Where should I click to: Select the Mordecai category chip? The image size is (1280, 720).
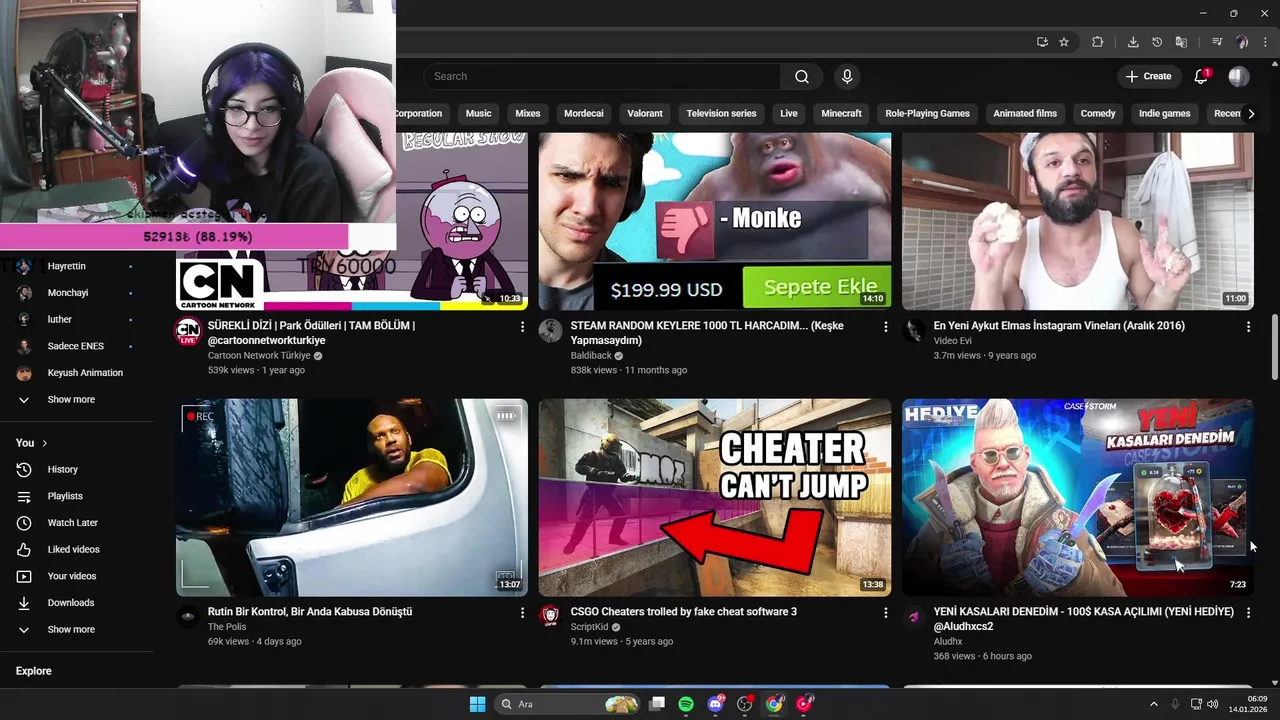pyautogui.click(x=583, y=114)
